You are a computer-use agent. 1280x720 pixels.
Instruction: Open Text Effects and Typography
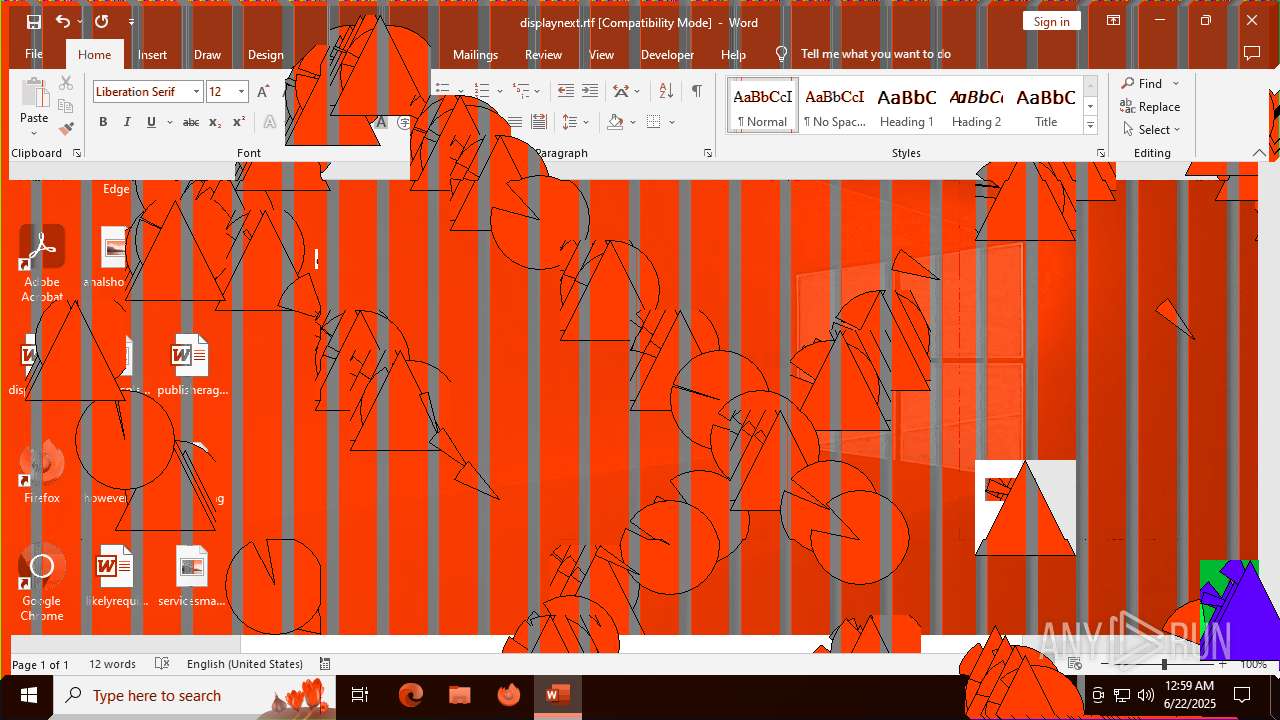[269, 122]
